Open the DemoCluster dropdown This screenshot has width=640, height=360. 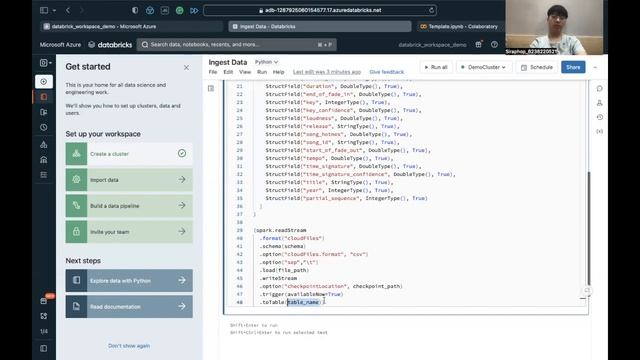pos(484,67)
